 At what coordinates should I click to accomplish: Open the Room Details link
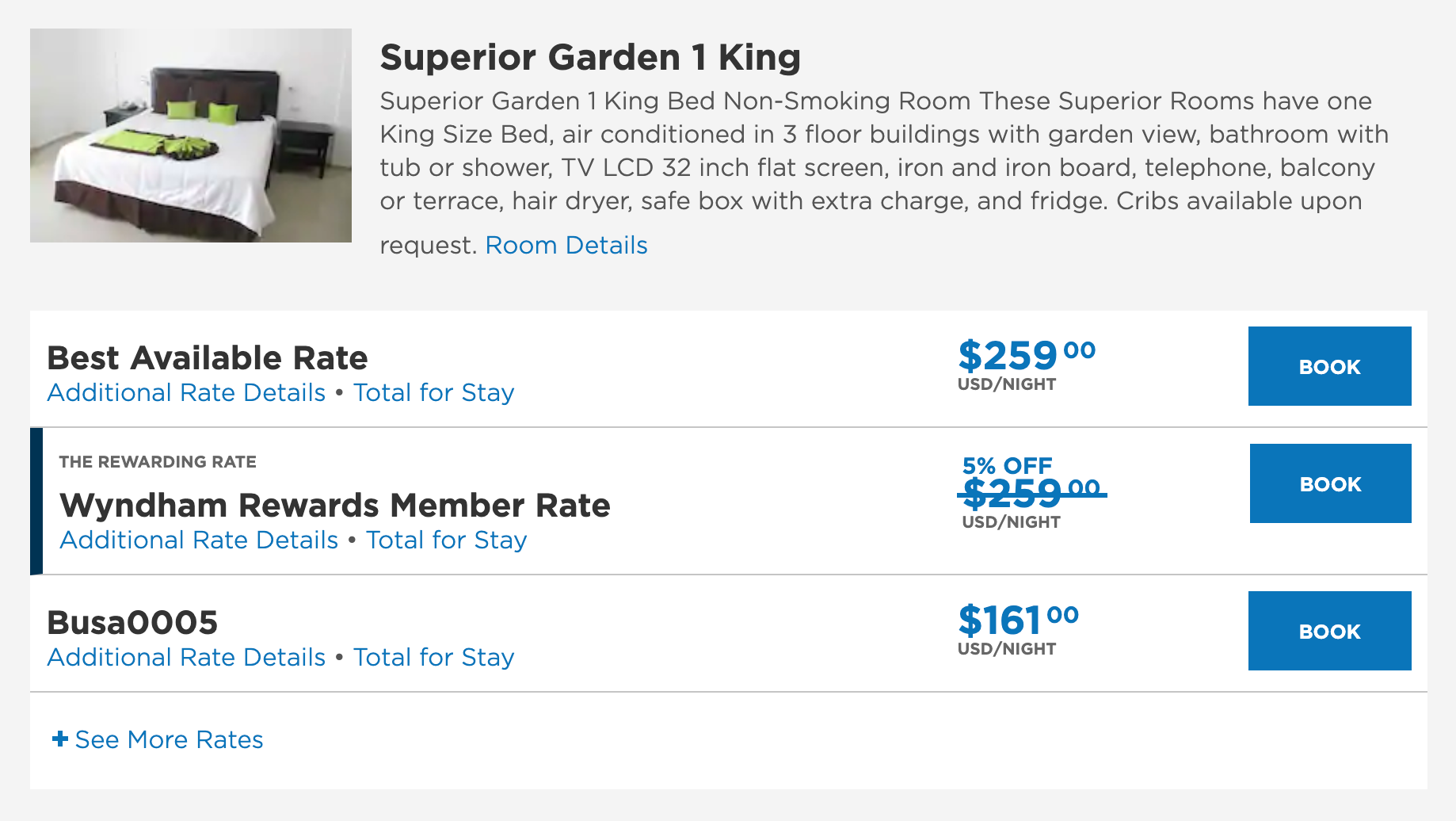pos(566,246)
